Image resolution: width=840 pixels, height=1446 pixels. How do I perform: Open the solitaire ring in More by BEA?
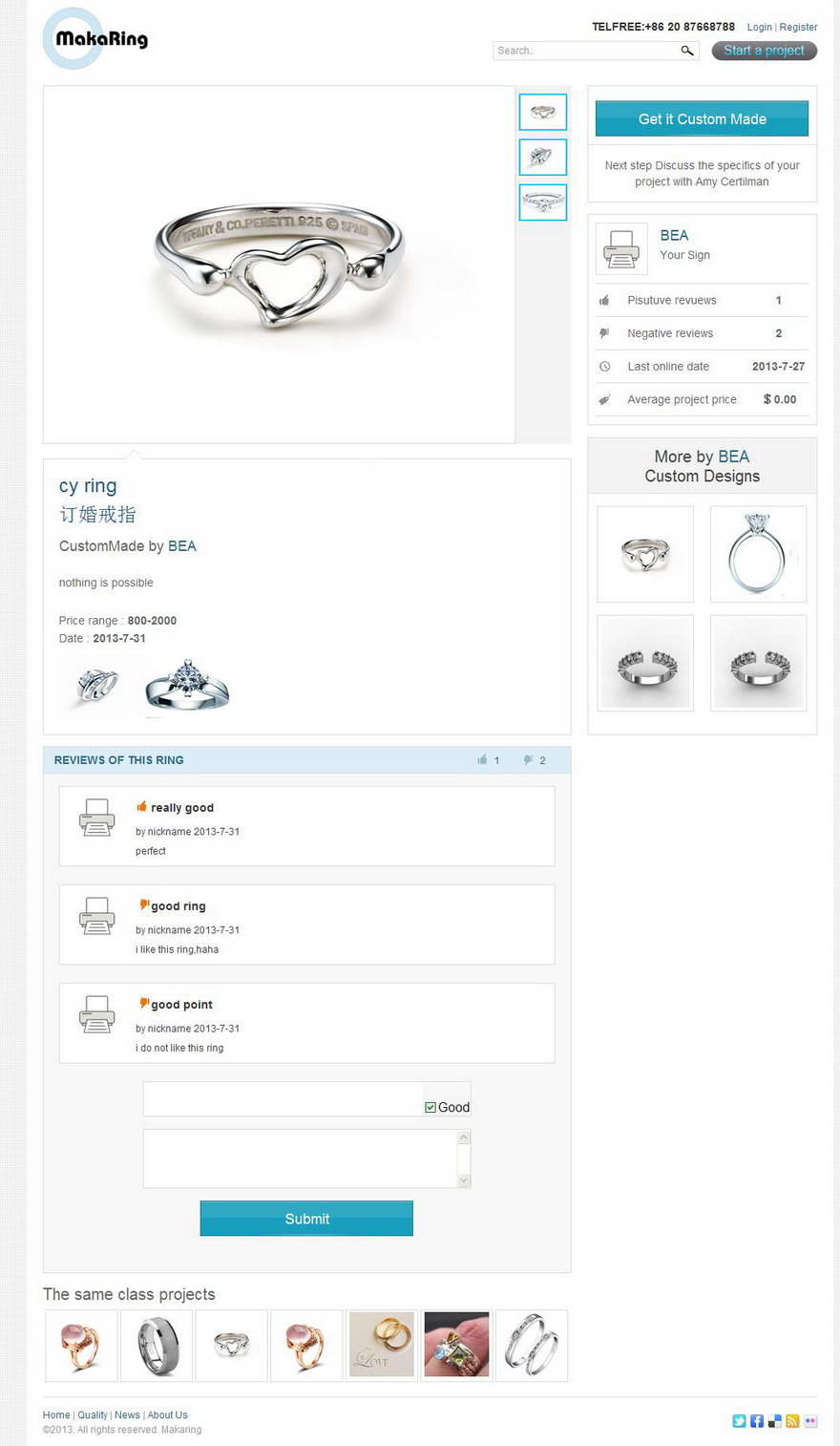click(x=758, y=554)
